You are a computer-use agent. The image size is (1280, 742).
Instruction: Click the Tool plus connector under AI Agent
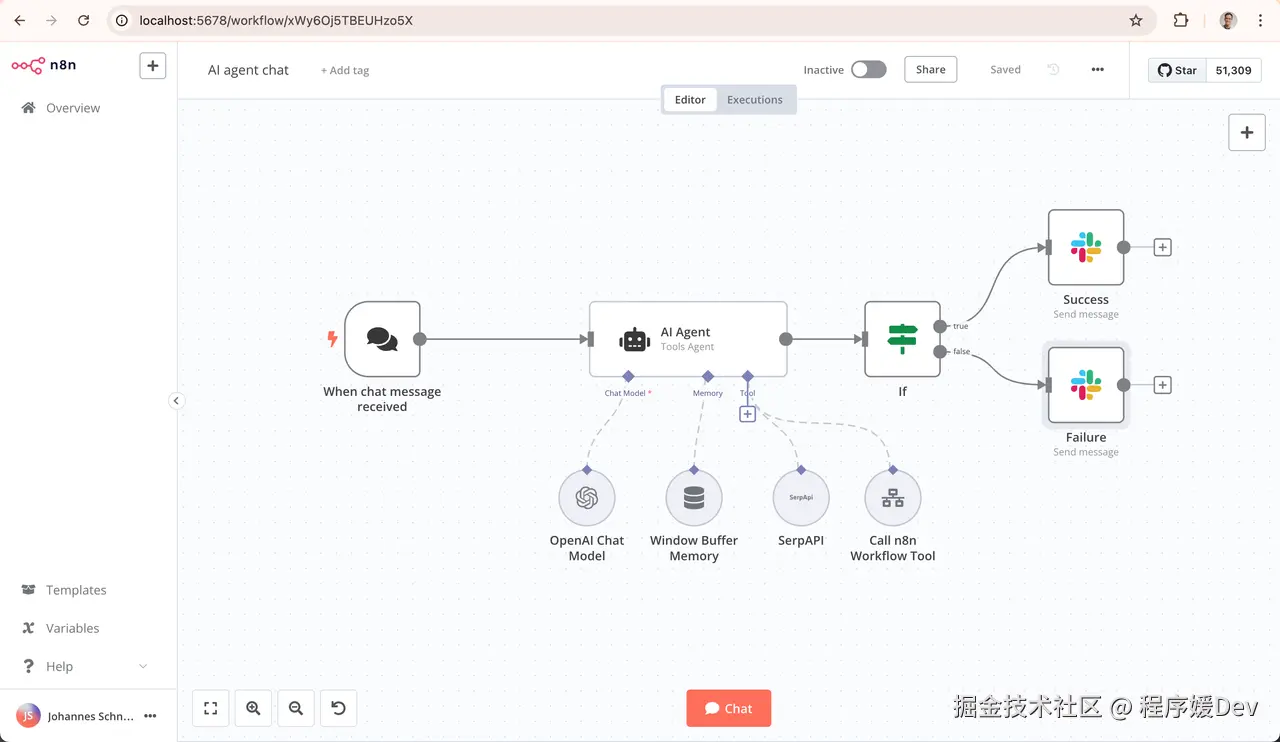pyautogui.click(x=747, y=414)
